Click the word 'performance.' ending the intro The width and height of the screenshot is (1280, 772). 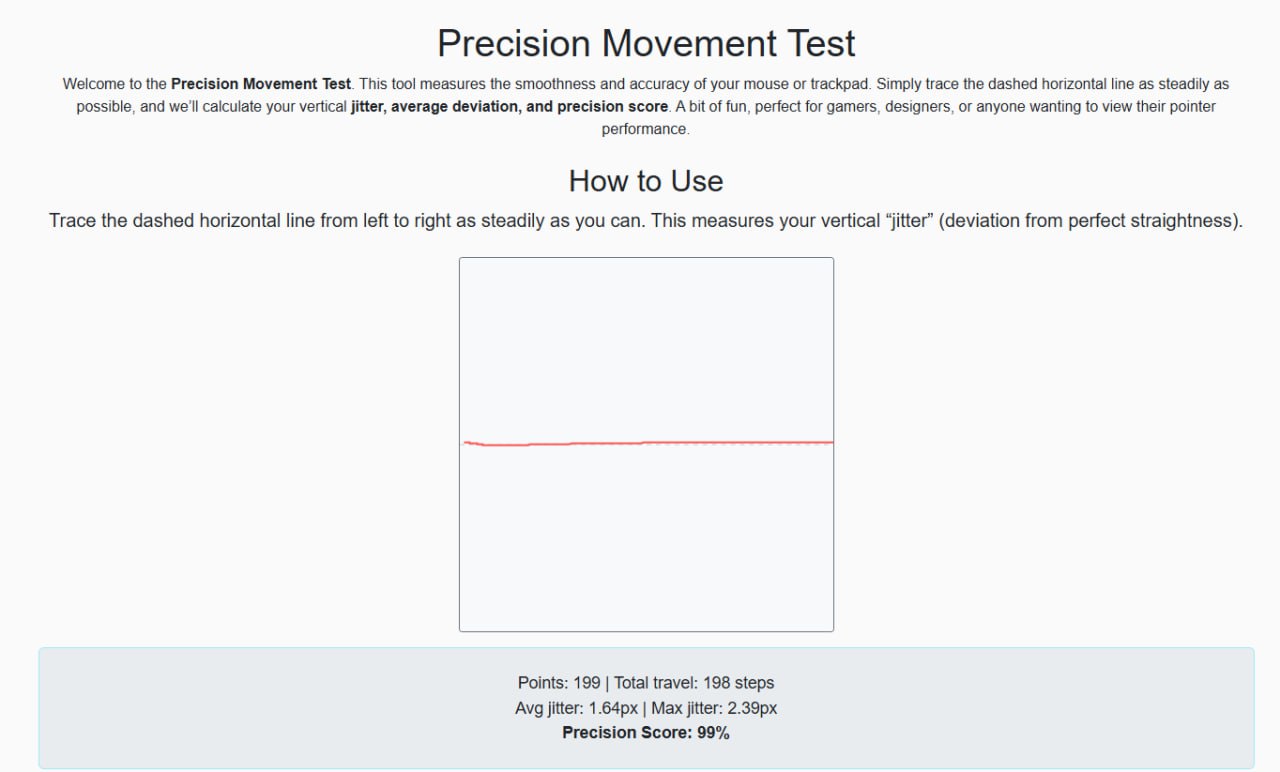(645, 129)
